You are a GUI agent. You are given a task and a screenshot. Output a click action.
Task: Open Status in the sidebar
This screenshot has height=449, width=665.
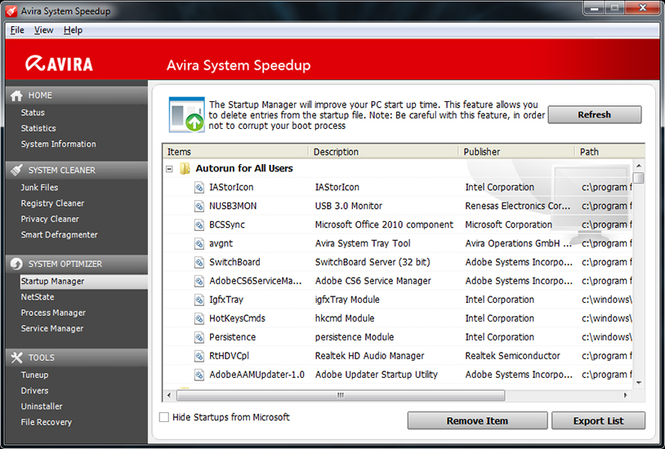click(x=33, y=113)
